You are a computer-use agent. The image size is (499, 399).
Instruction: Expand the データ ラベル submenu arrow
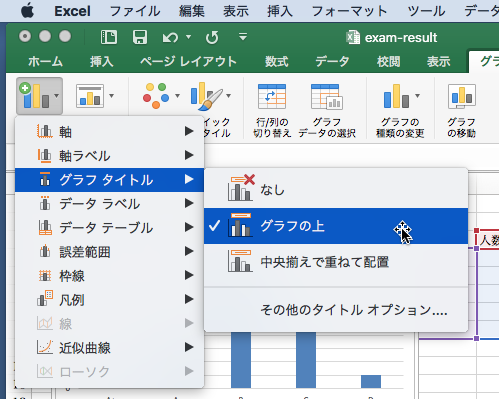pyautogui.click(x=189, y=203)
